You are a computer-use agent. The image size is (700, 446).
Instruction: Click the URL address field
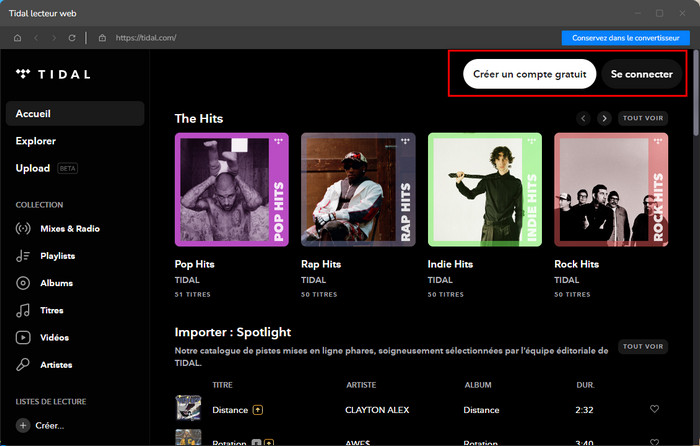(146, 38)
